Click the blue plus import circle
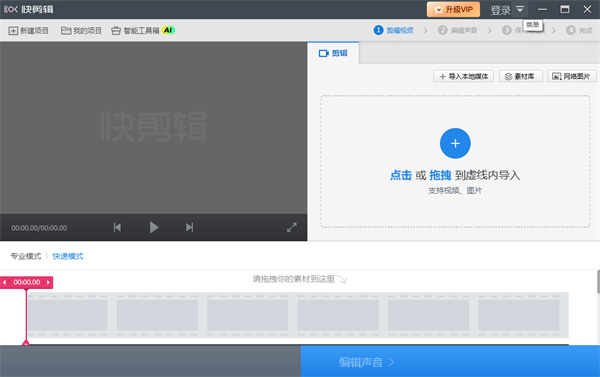Screen dimensions: 600x377 (x=455, y=144)
